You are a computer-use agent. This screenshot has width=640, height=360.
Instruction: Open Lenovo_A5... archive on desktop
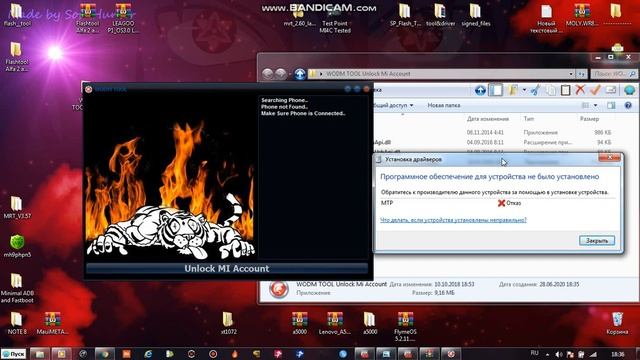[335, 323]
